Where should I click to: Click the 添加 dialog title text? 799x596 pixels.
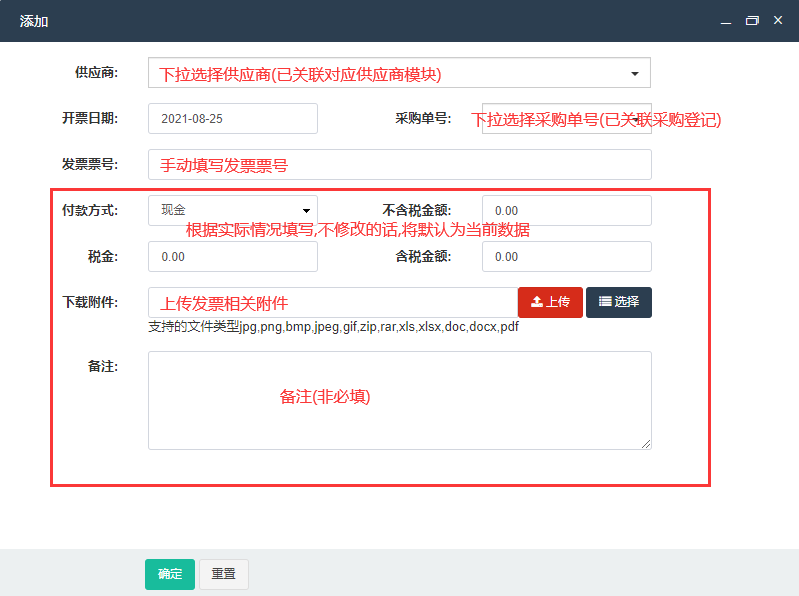34,21
